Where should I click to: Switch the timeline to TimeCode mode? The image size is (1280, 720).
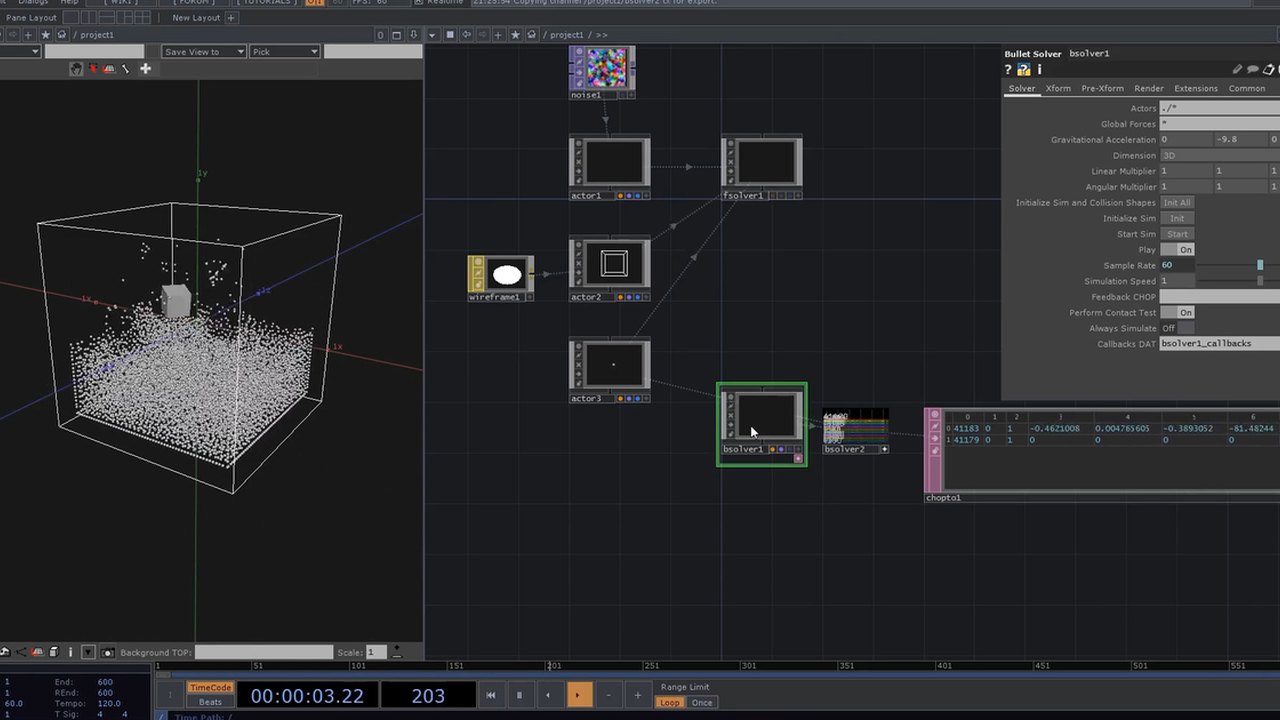point(210,687)
